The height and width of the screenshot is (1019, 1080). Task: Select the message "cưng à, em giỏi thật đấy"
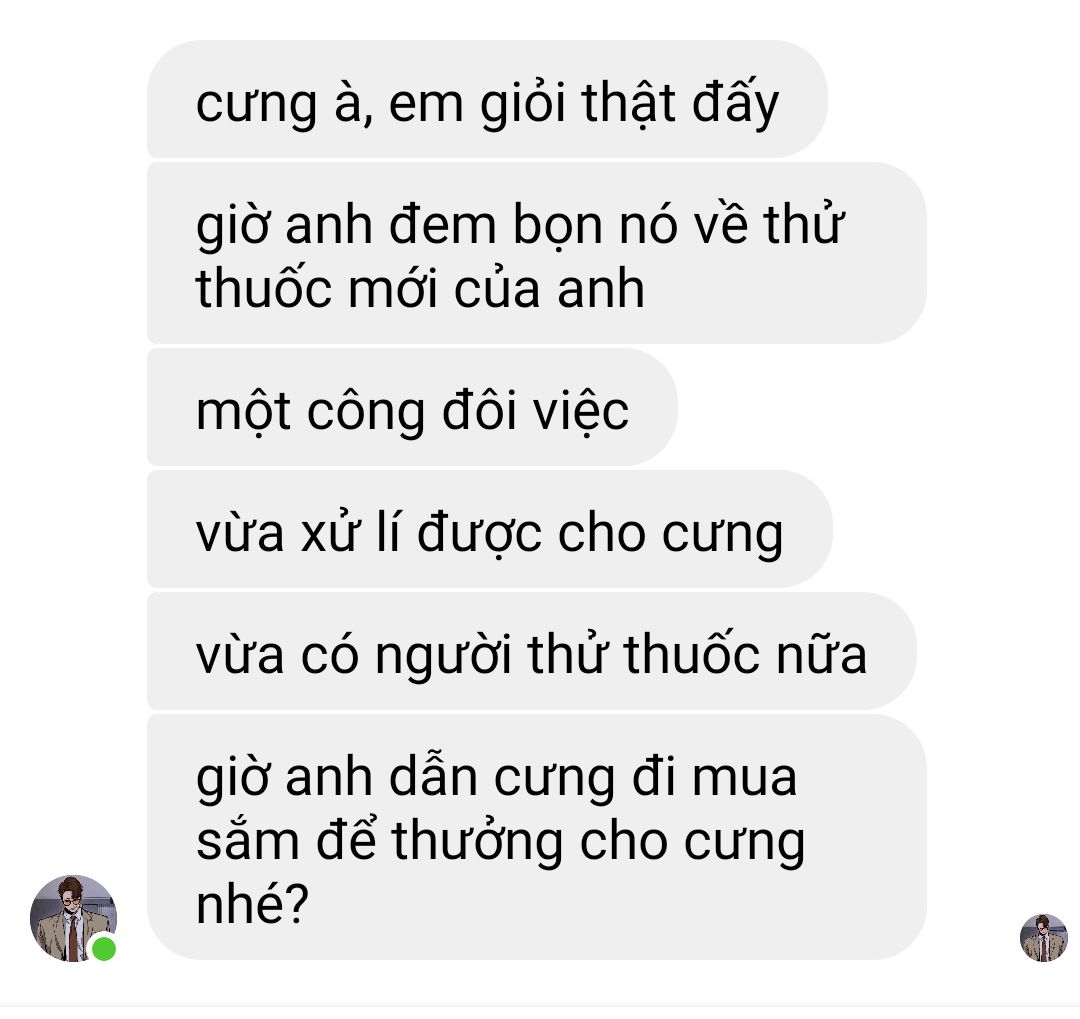(487, 99)
